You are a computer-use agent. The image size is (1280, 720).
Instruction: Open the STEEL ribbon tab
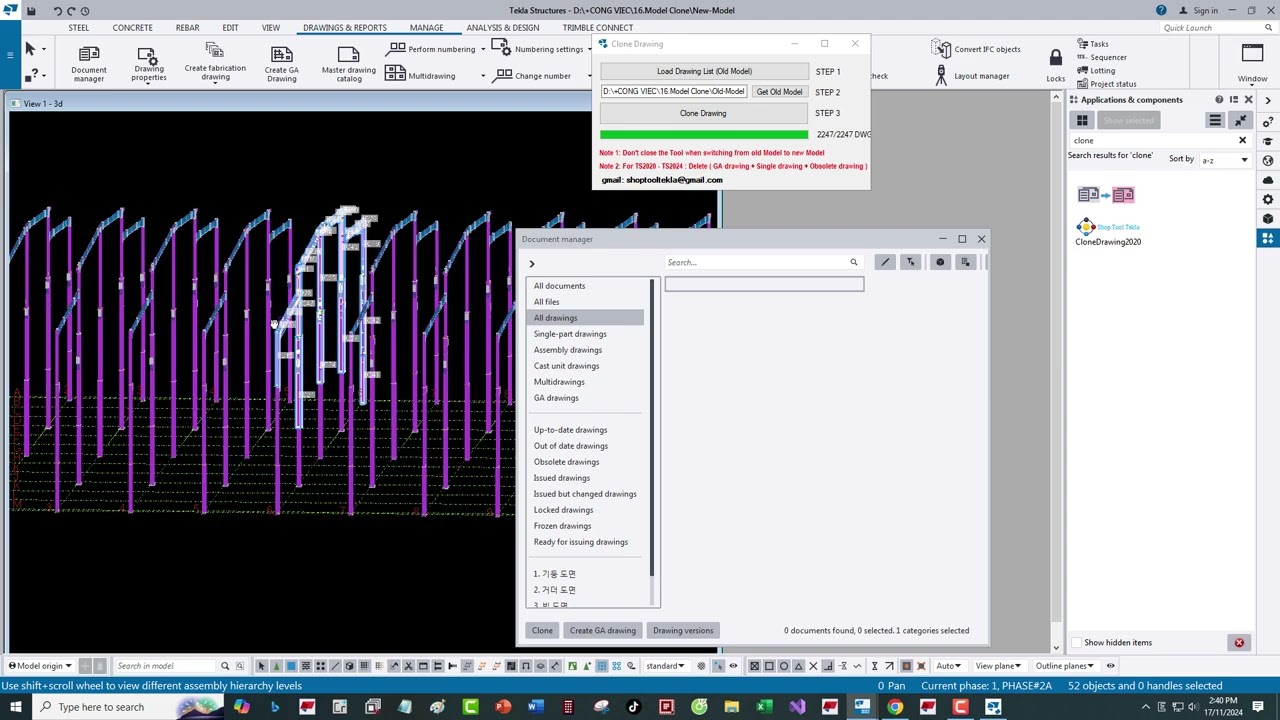point(78,28)
